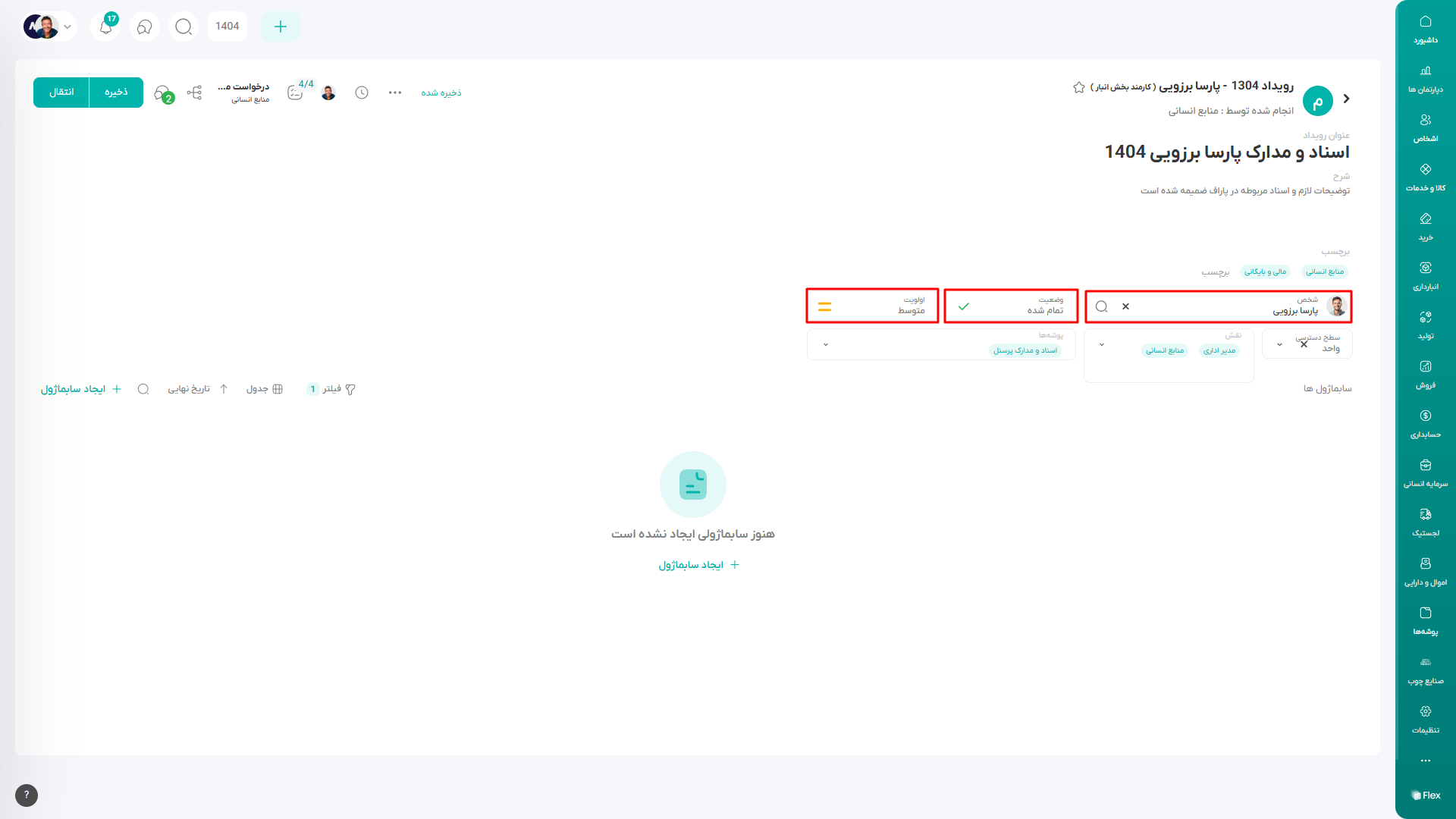Open the three-dots more options menu
Screen dimensions: 1456x819
[x=394, y=93]
